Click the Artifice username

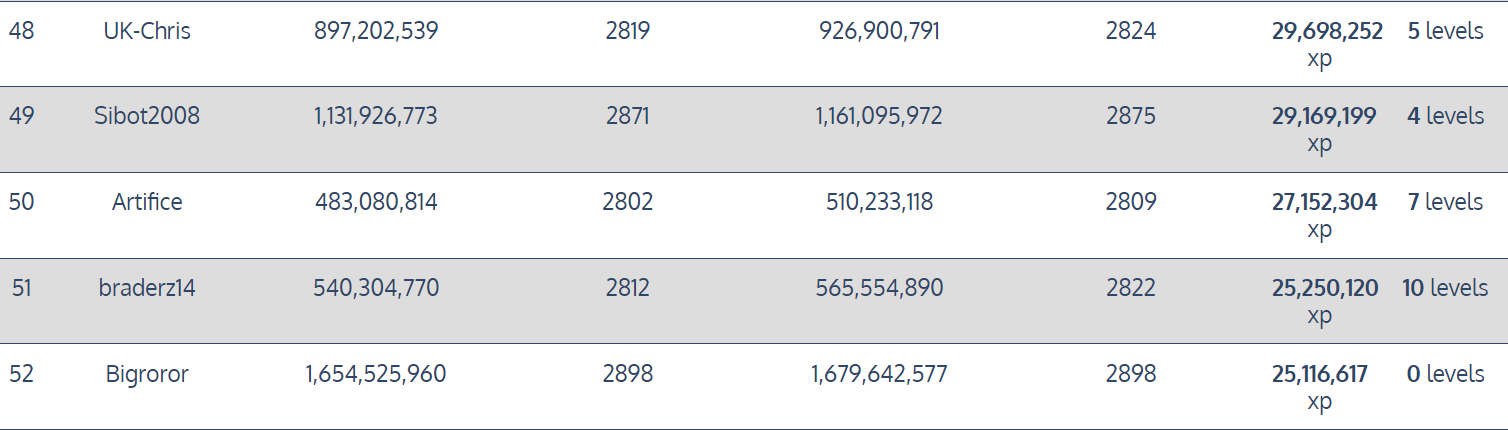click(x=147, y=202)
